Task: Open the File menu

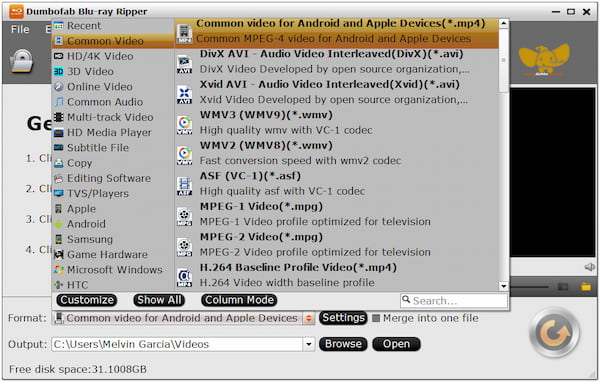Action: pos(20,29)
